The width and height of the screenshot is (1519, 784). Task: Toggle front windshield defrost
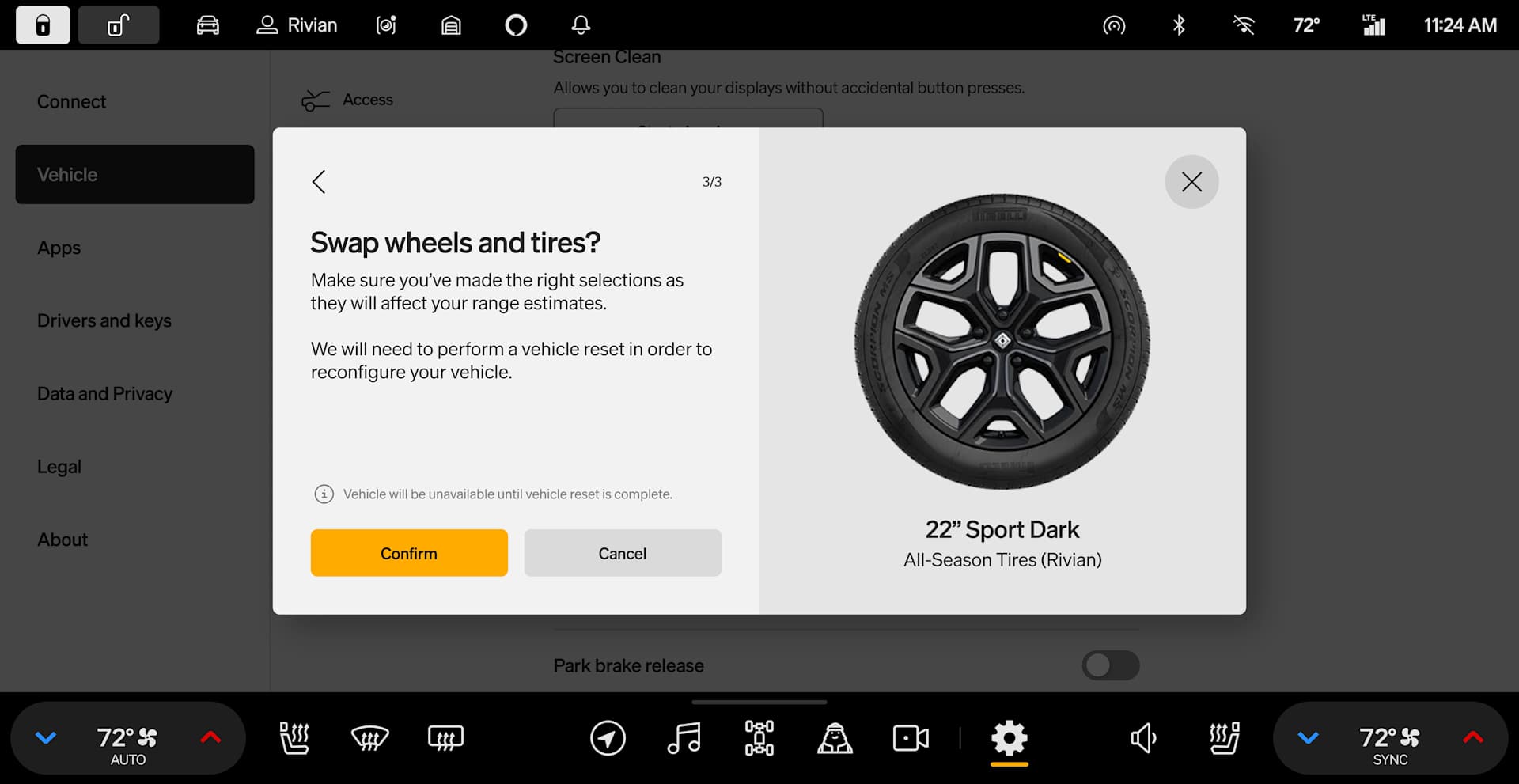point(369,738)
